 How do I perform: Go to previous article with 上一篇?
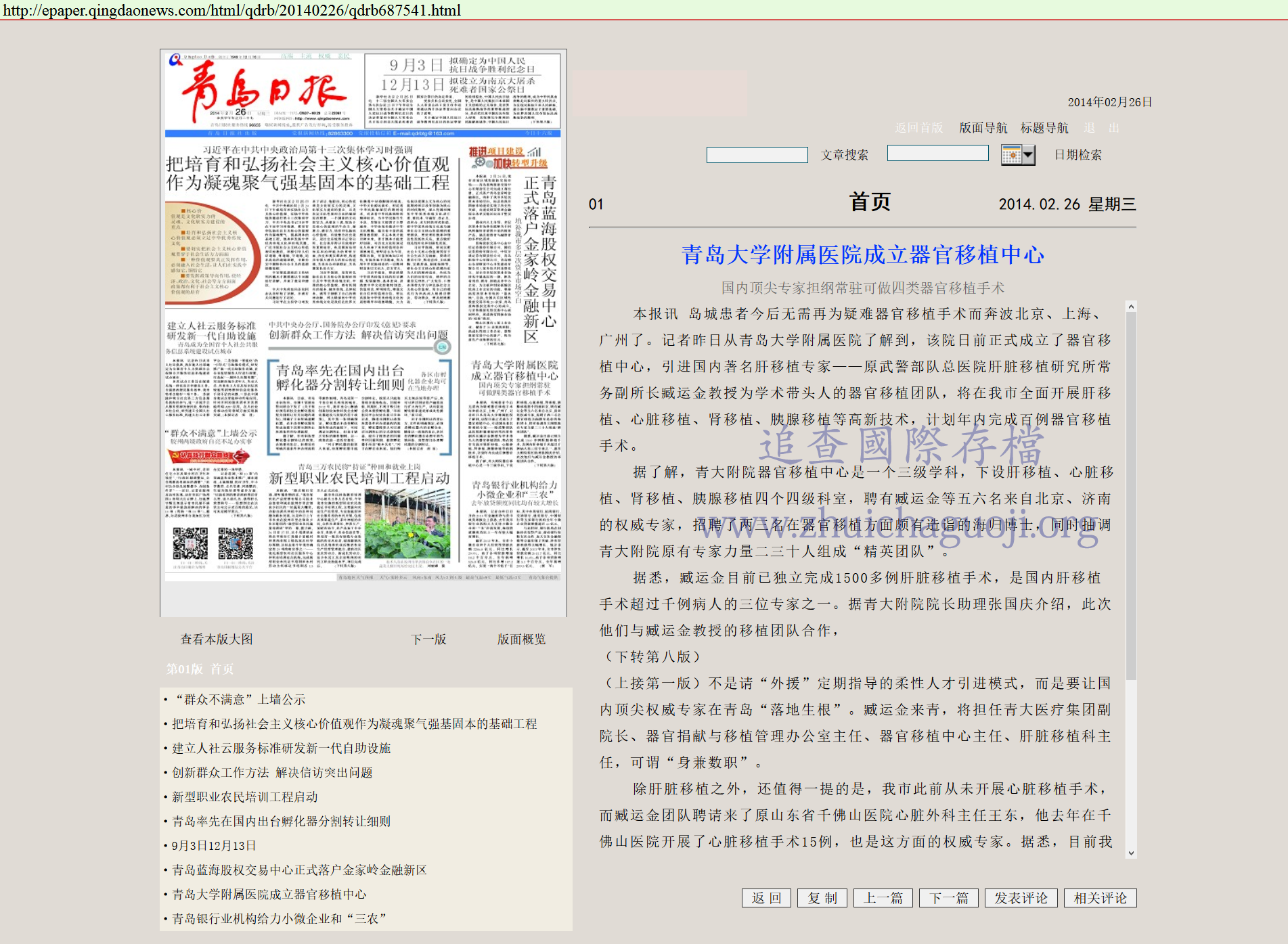883,898
